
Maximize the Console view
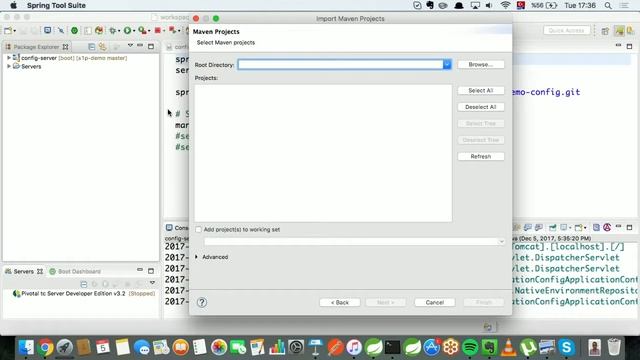tap(629, 227)
